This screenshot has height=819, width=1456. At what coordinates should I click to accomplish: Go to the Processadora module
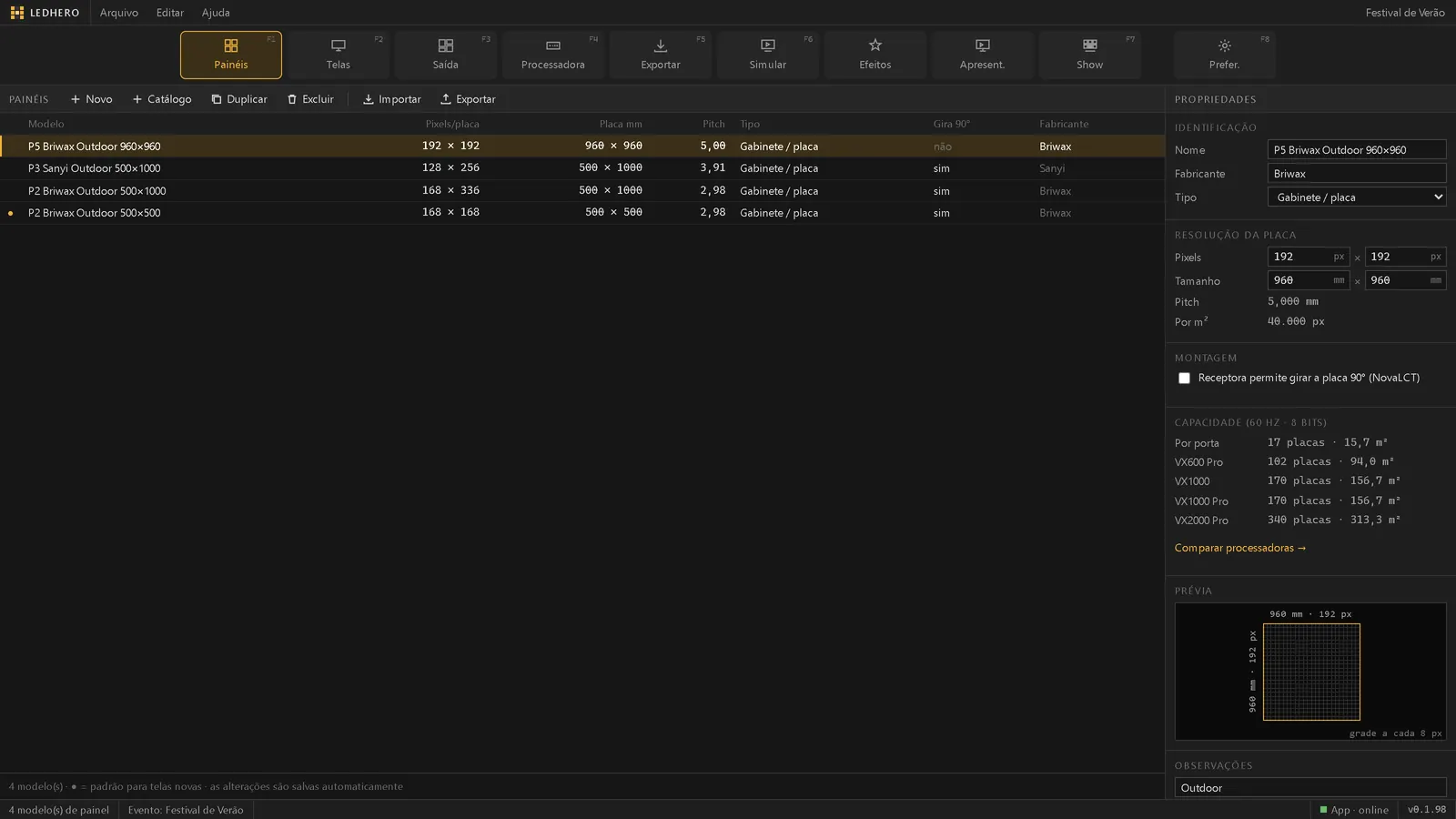click(x=553, y=55)
